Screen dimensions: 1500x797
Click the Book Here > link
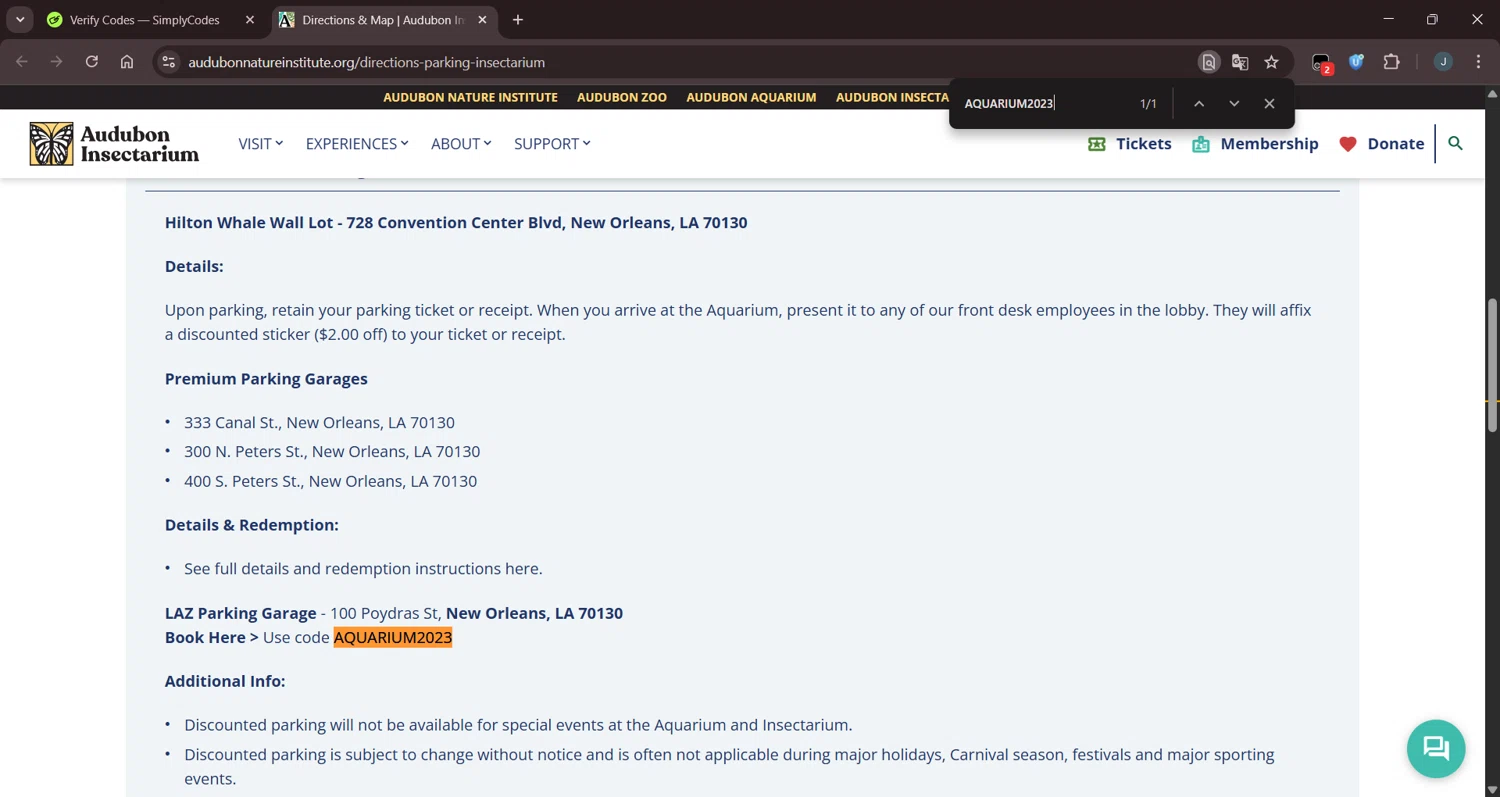tap(211, 638)
